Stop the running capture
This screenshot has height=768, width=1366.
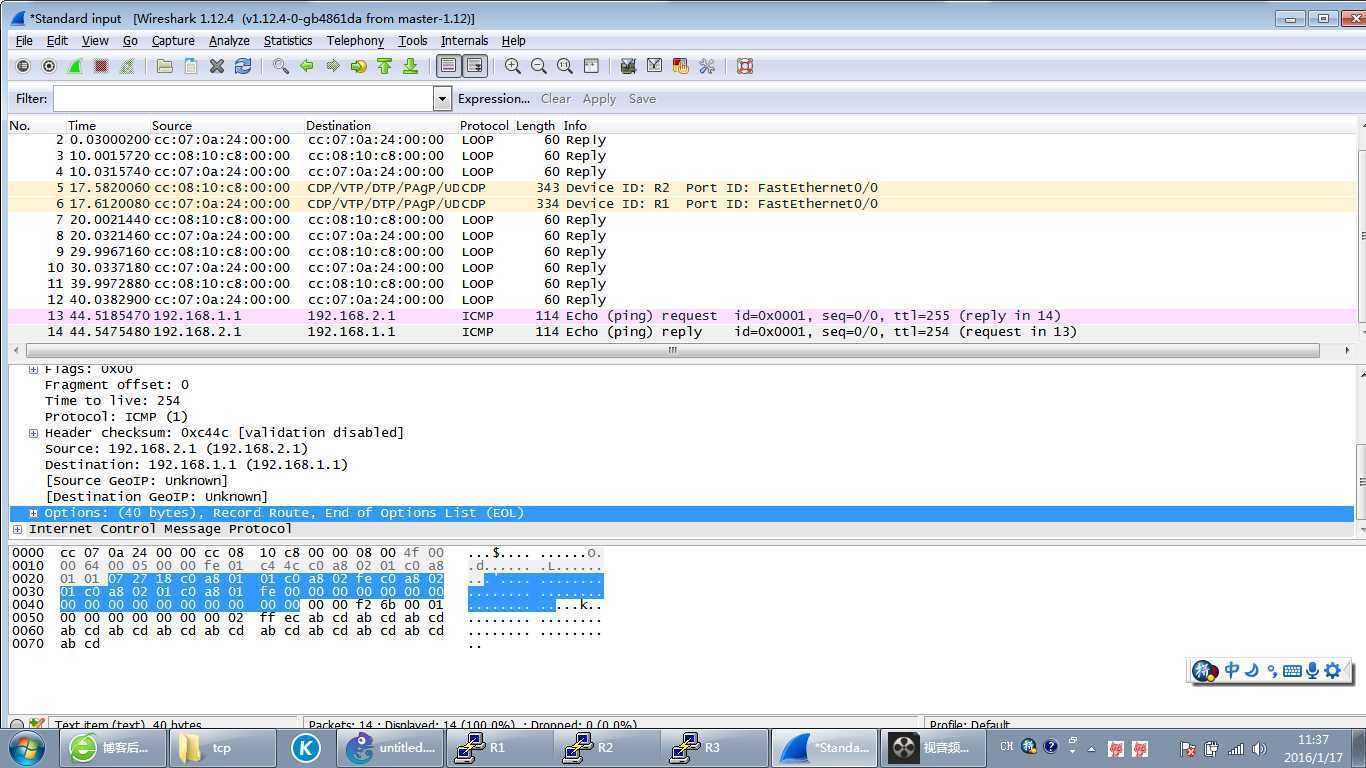[x=101, y=66]
